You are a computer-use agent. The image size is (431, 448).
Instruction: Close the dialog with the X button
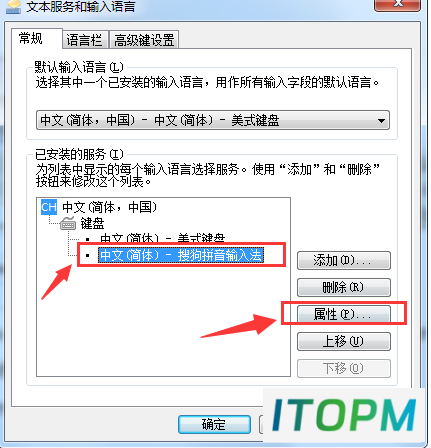coord(397,5)
